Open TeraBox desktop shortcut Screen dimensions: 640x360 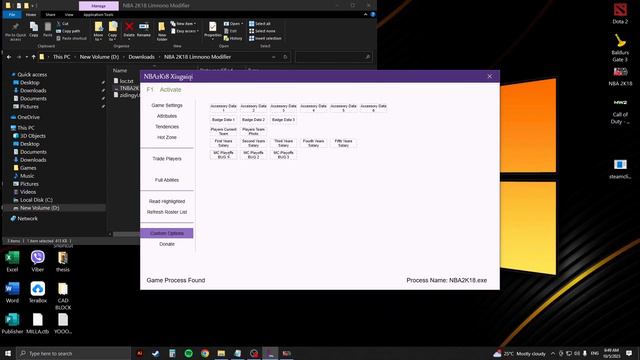point(38,292)
